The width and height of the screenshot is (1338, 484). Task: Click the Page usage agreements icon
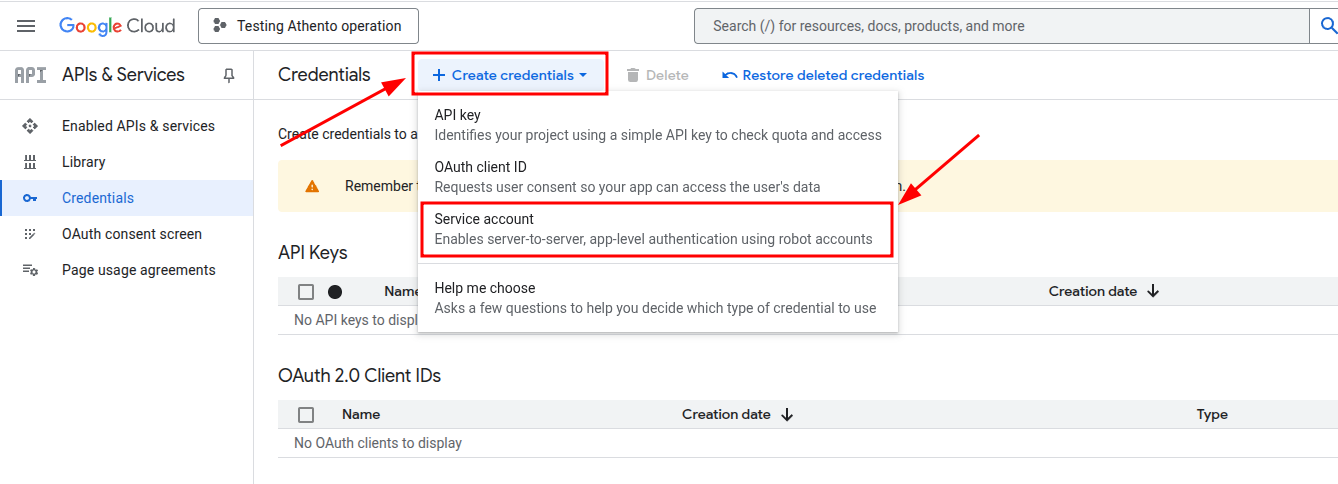coord(30,270)
